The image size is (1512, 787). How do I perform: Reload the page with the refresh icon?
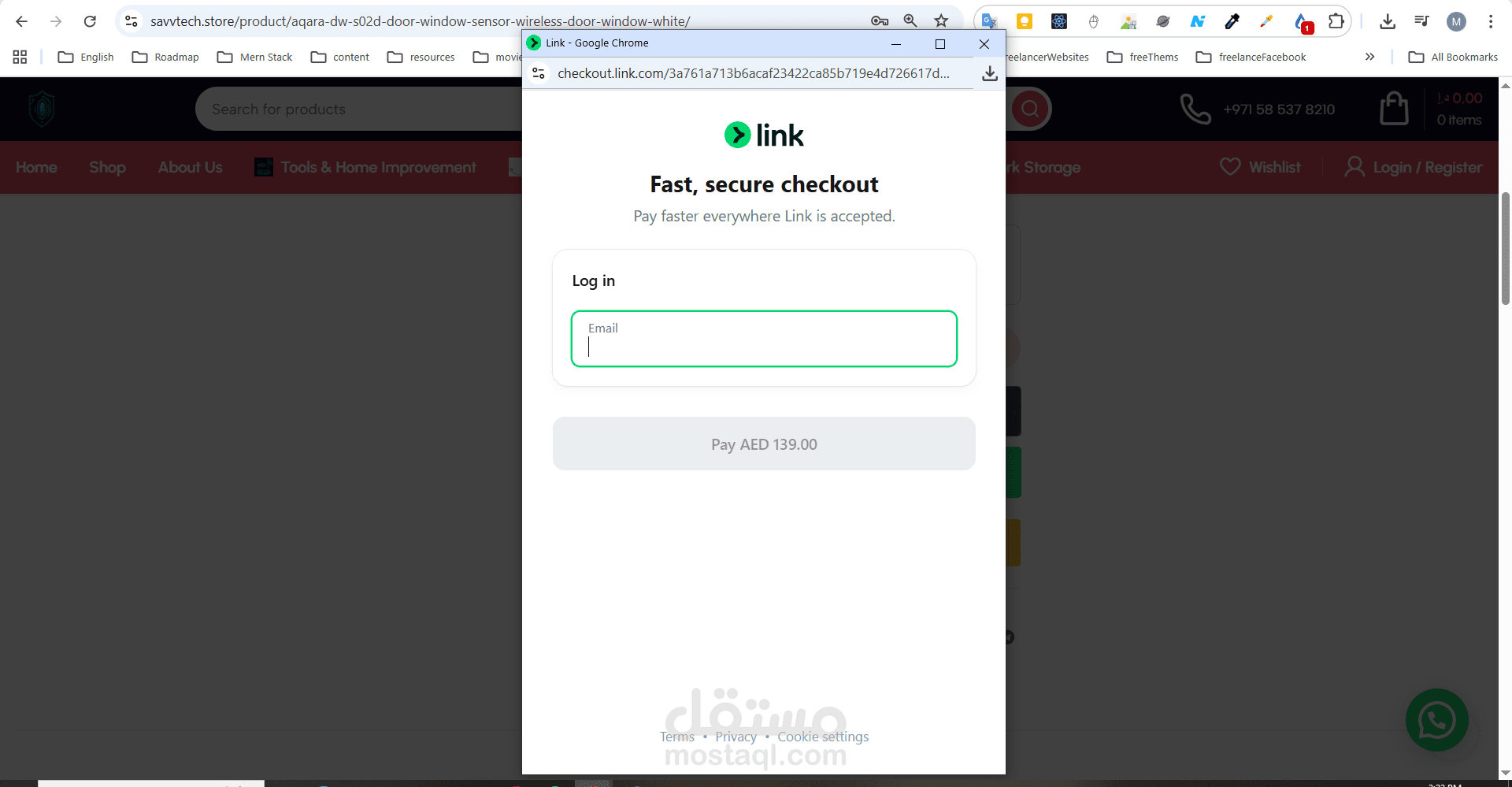pyautogui.click(x=90, y=21)
